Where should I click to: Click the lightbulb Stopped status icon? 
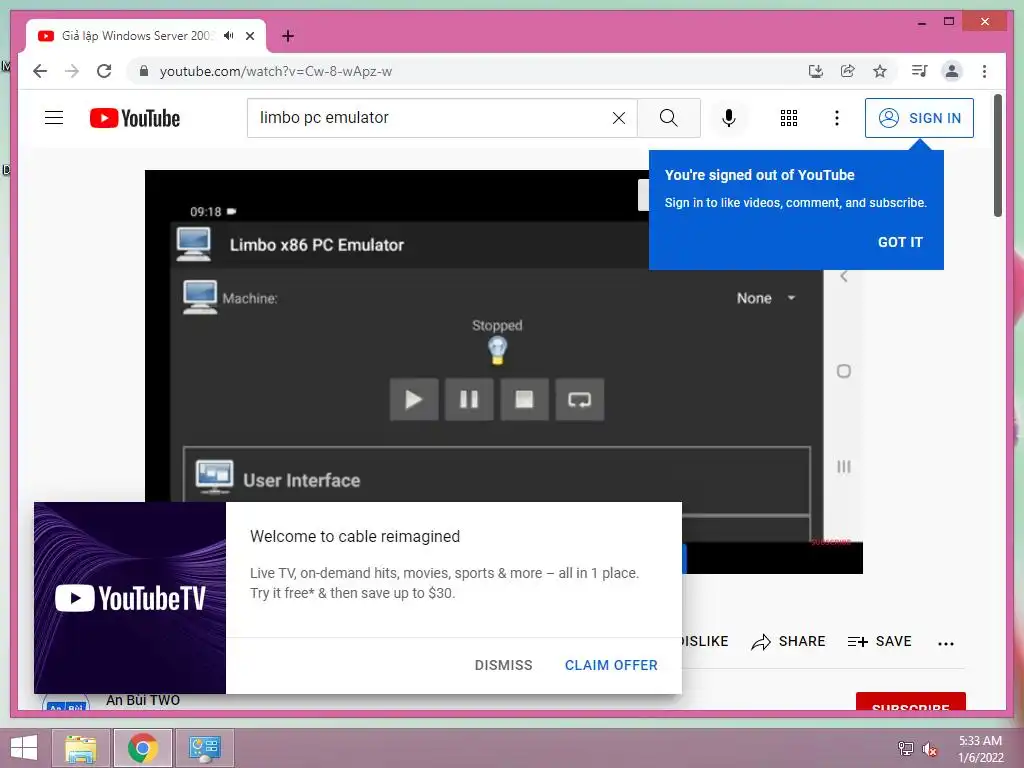498,351
